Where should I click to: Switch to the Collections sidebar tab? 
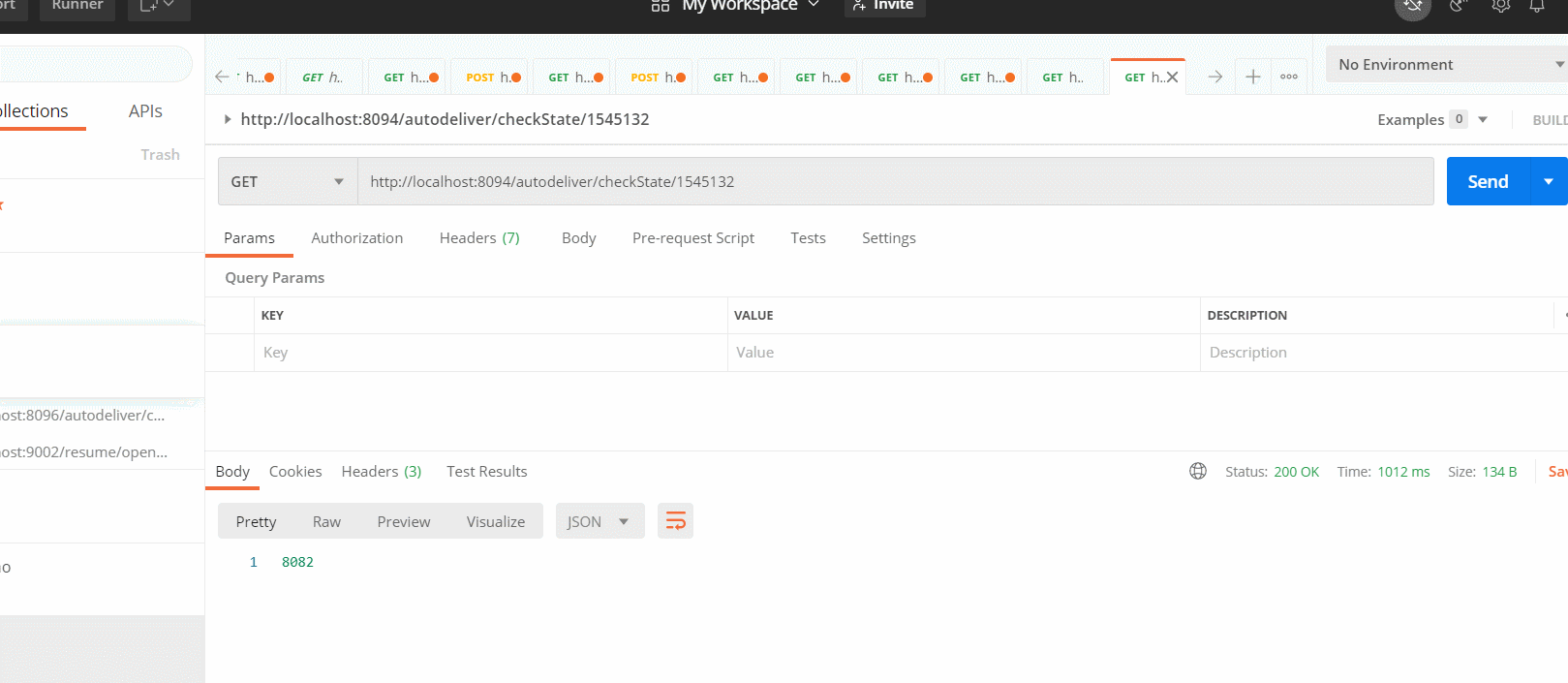click(x=34, y=111)
